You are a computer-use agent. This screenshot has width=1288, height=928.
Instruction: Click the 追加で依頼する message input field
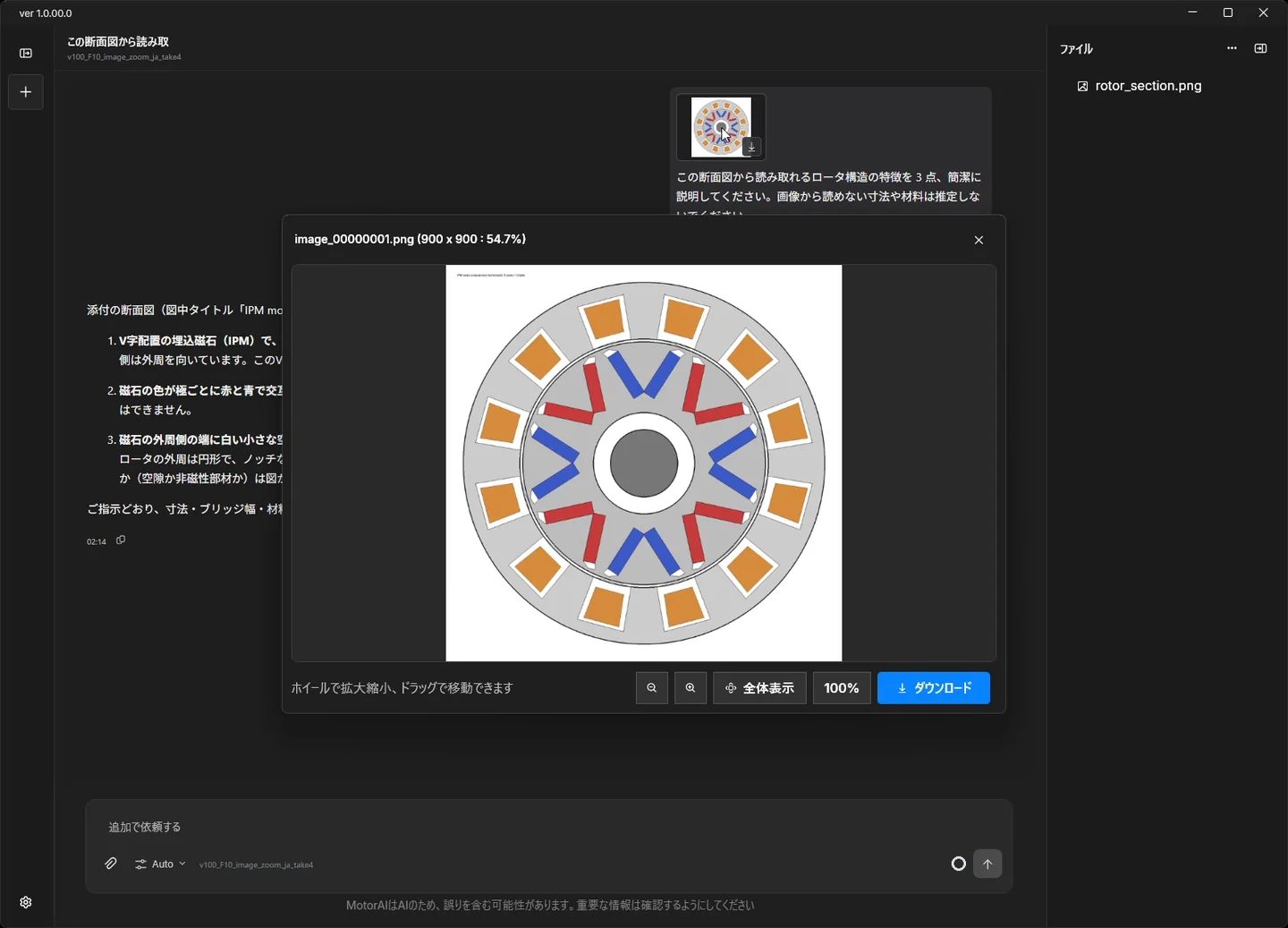(548, 827)
